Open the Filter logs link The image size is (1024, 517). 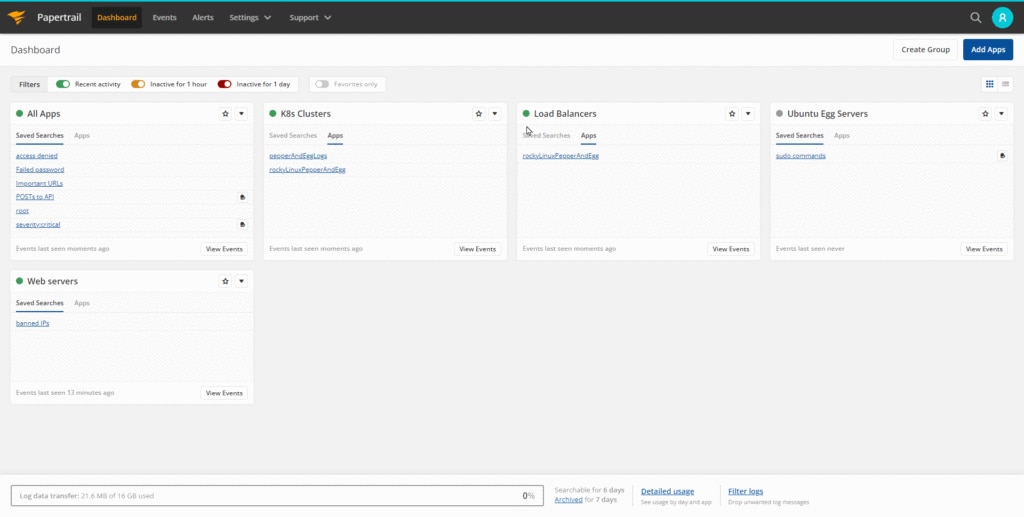click(746, 492)
